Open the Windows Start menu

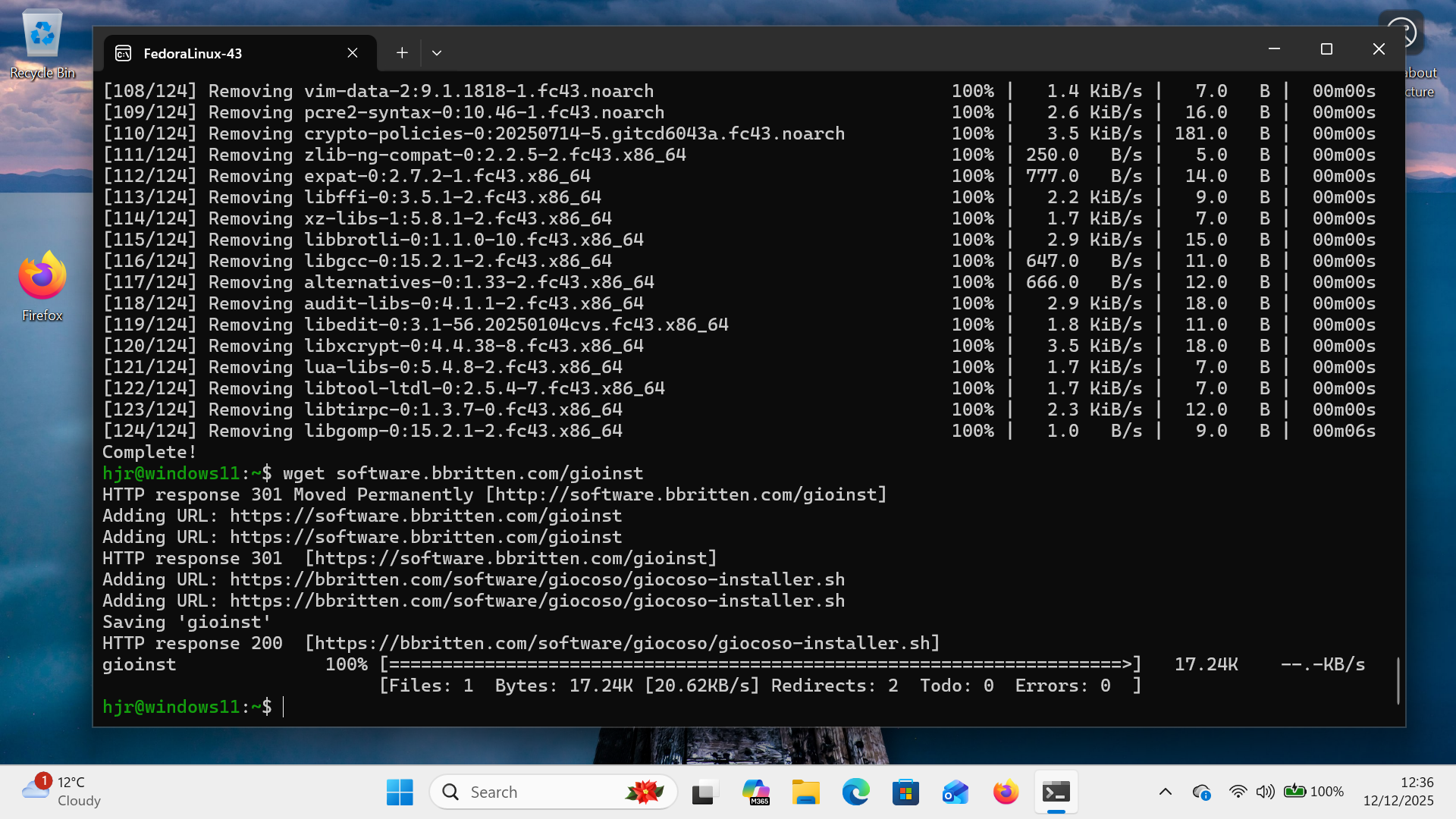[400, 792]
